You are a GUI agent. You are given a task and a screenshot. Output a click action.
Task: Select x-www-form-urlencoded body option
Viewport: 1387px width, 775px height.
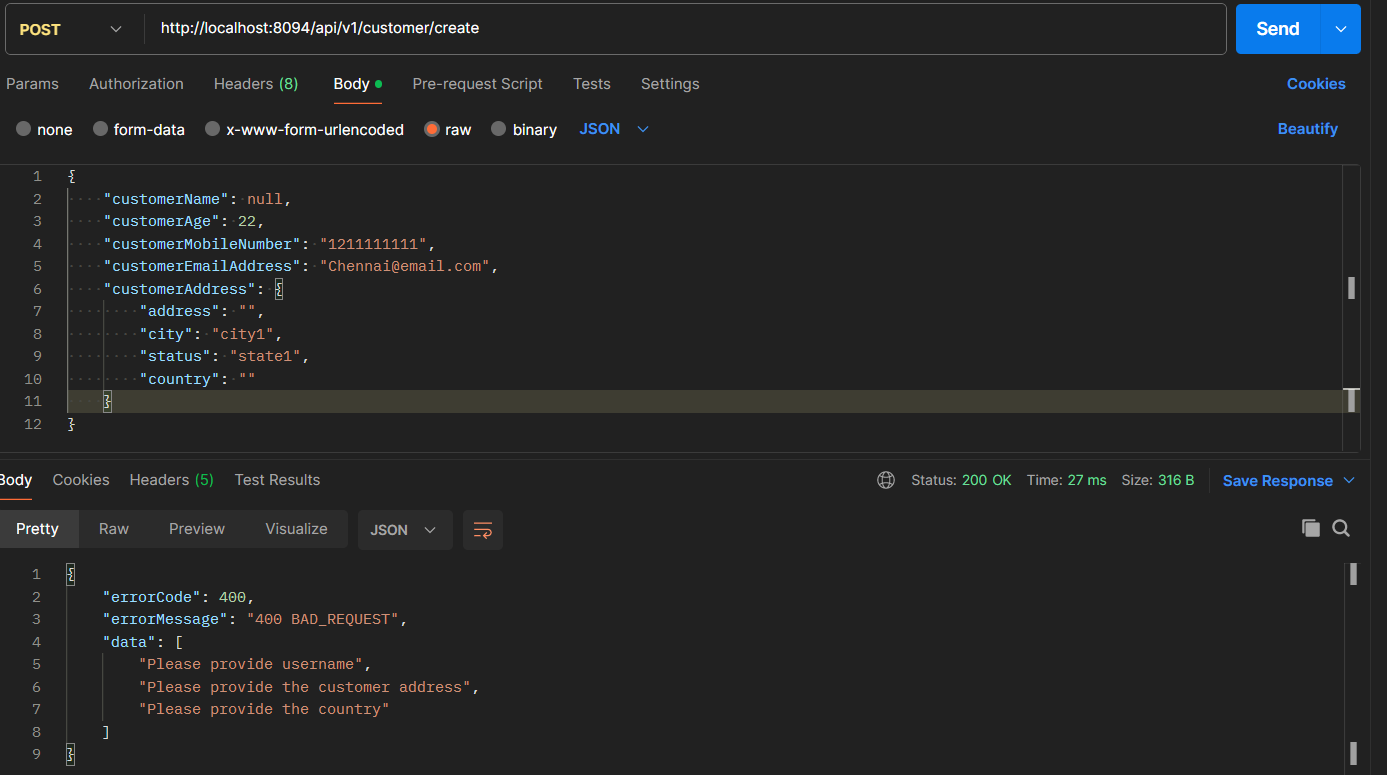click(x=212, y=129)
